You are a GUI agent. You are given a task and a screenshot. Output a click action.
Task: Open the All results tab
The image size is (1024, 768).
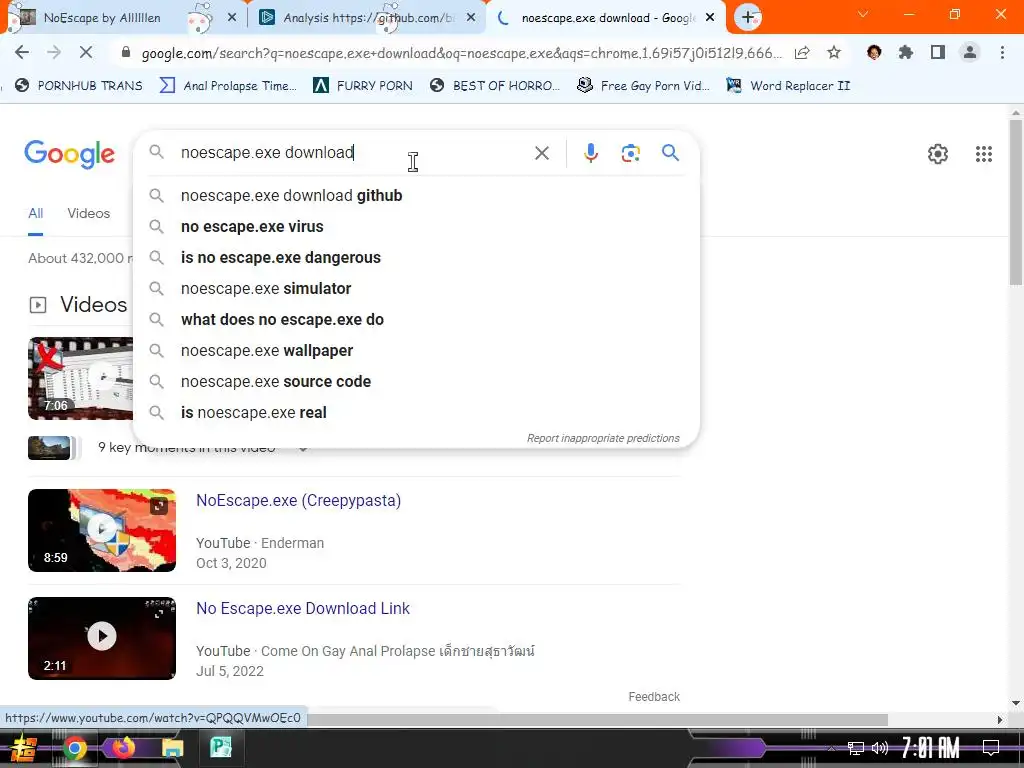35,213
